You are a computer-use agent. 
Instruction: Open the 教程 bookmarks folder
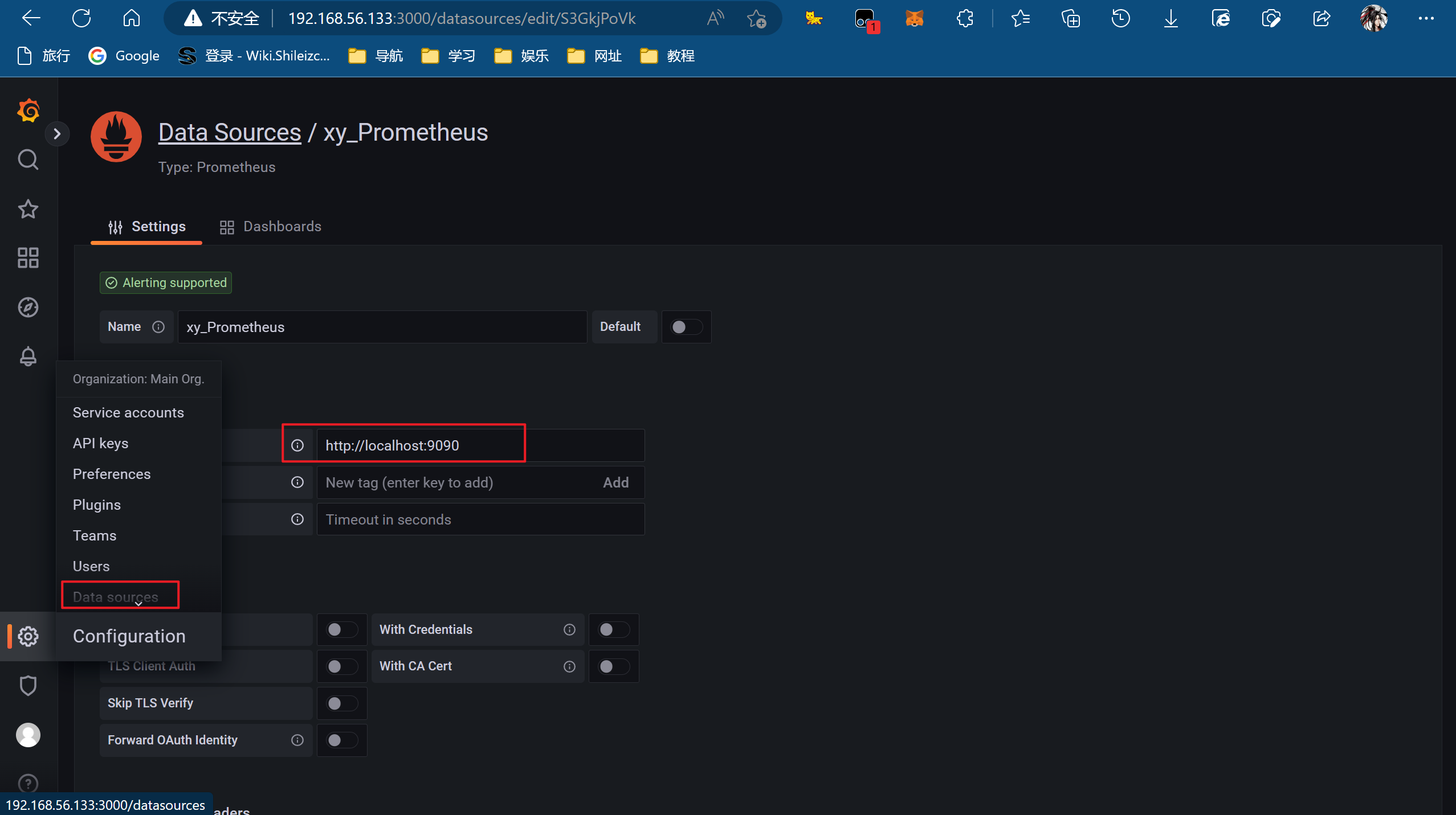pyautogui.click(x=667, y=56)
